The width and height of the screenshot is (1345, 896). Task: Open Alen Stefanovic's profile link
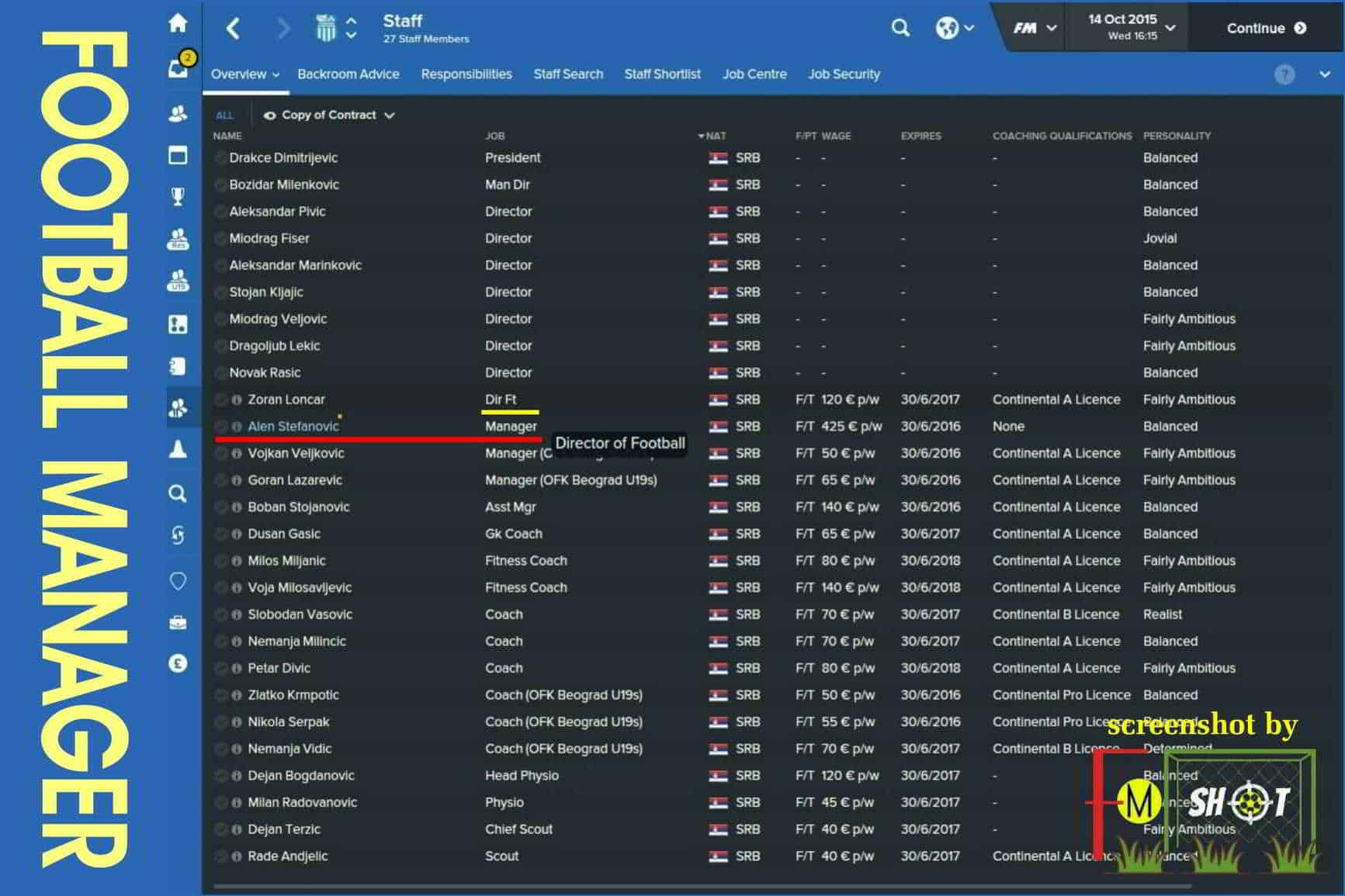click(x=293, y=427)
